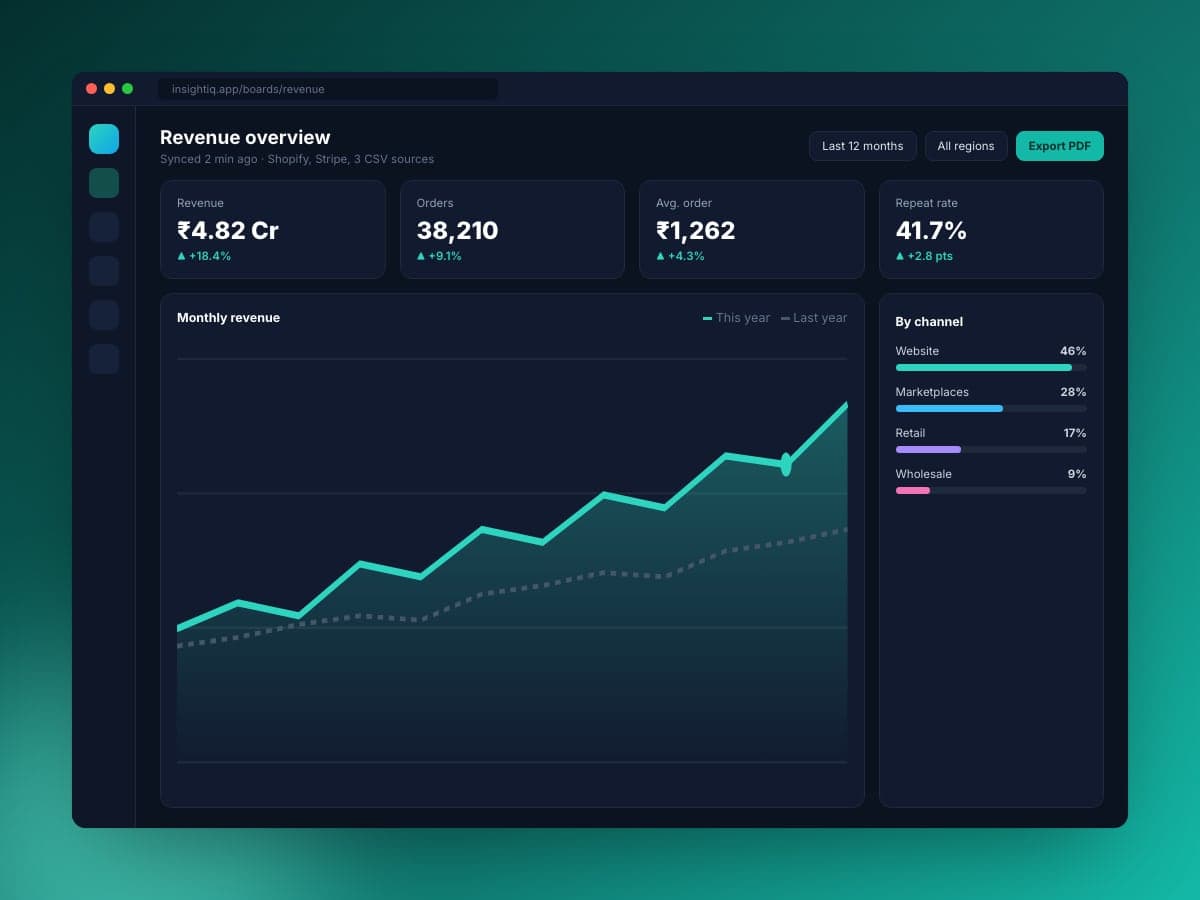Toggle the This year legend entry
Screen dimensions: 1200x900
(x=737, y=318)
